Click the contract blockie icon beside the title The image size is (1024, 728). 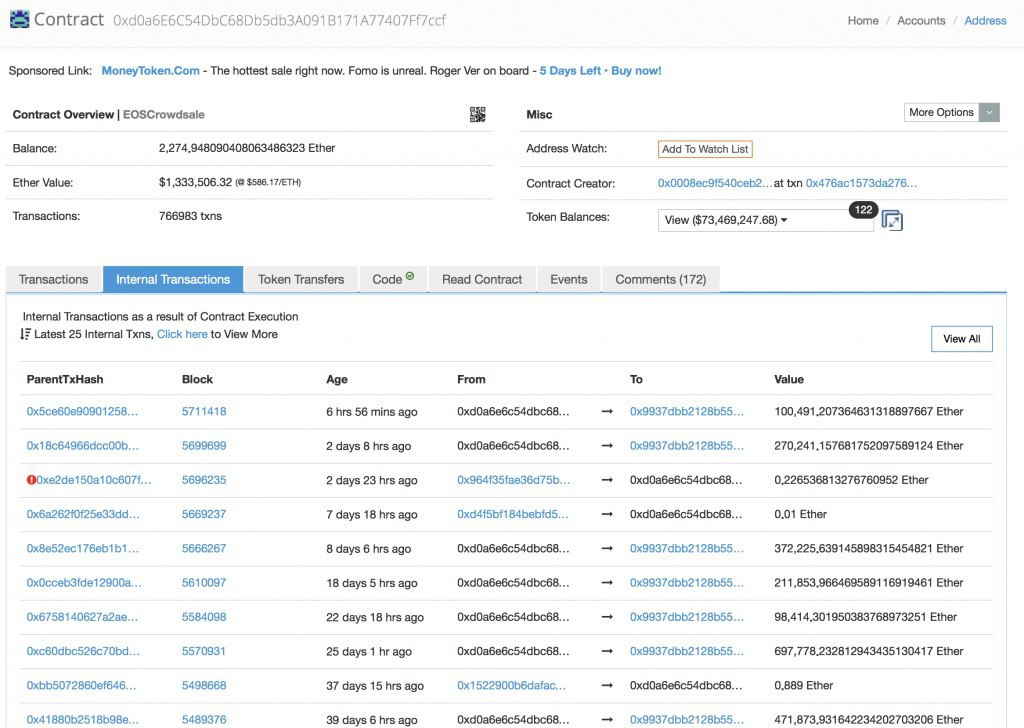click(x=20, y=20)
